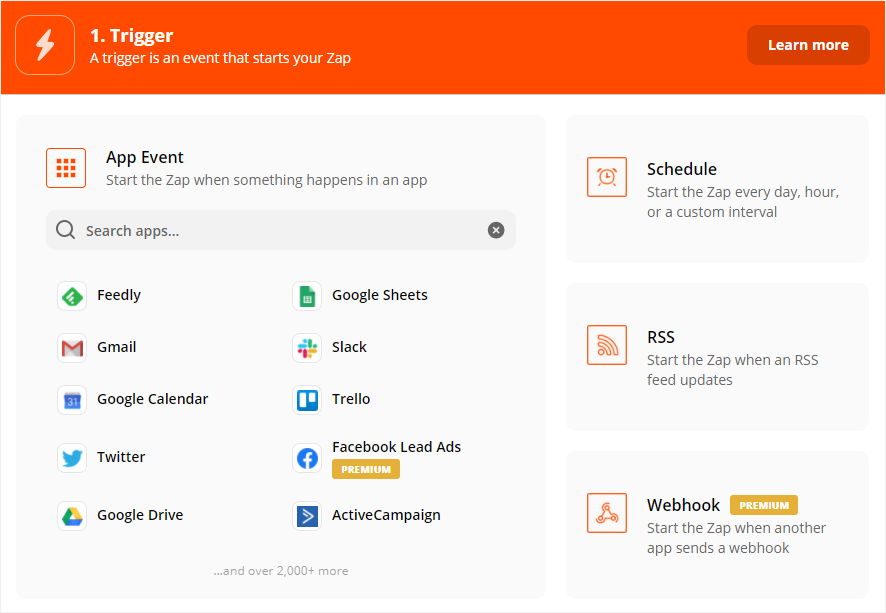The width and height of the screenshot is (886, 613).
Task: Click the Twitter bird icon
Action: click(x=72, y=458)
